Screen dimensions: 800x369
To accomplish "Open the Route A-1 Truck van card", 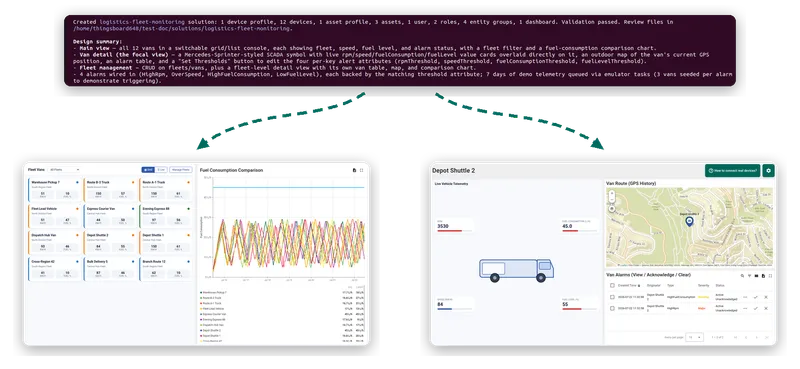I will 166,190.
